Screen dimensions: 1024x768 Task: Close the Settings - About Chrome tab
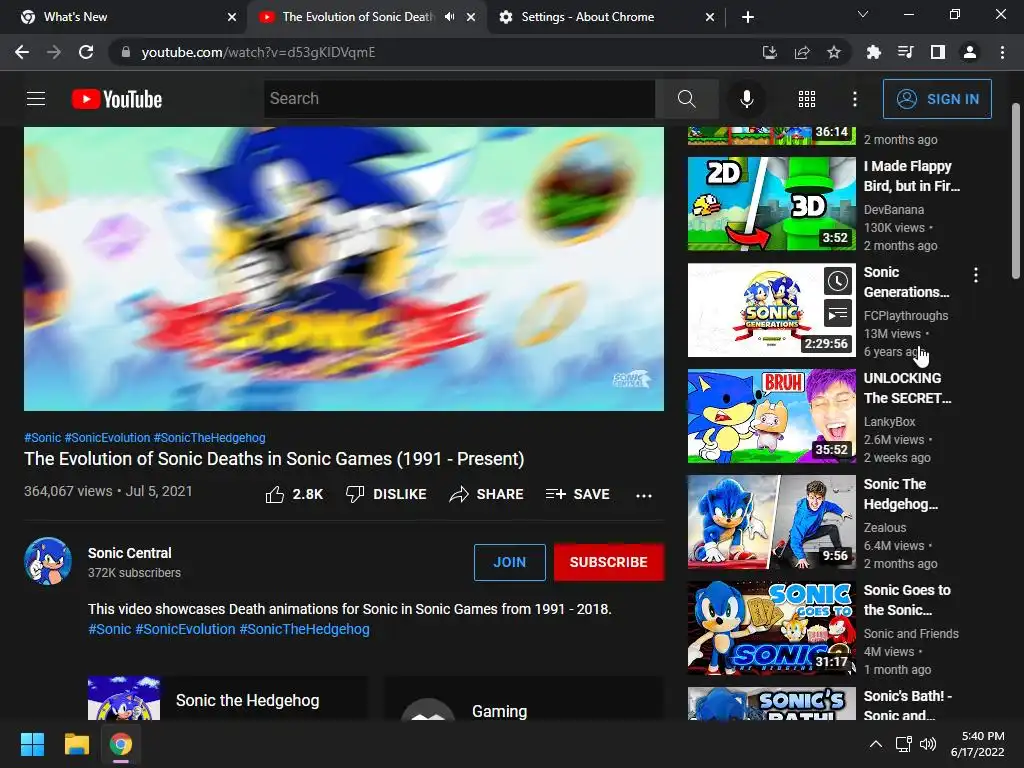tap(710, 18)
